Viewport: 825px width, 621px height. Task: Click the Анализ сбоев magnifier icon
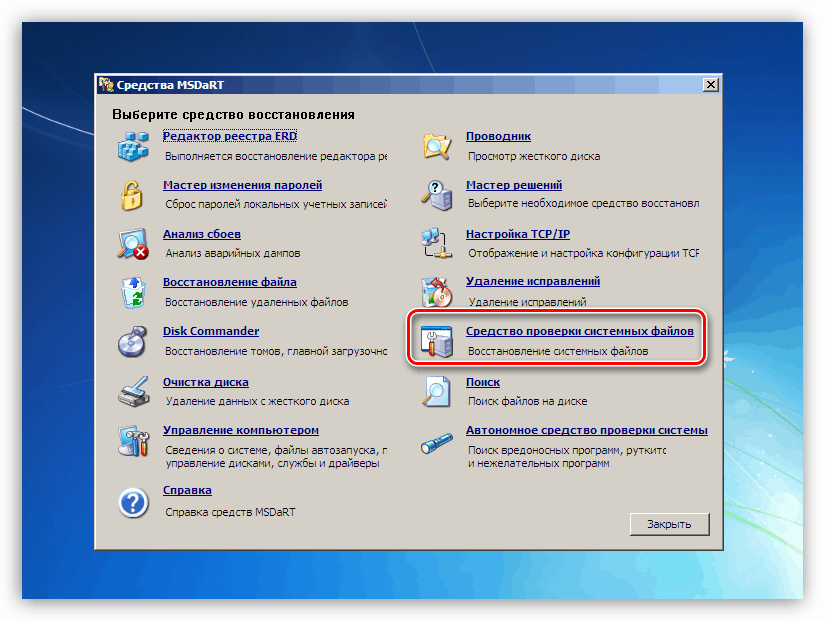133,244
